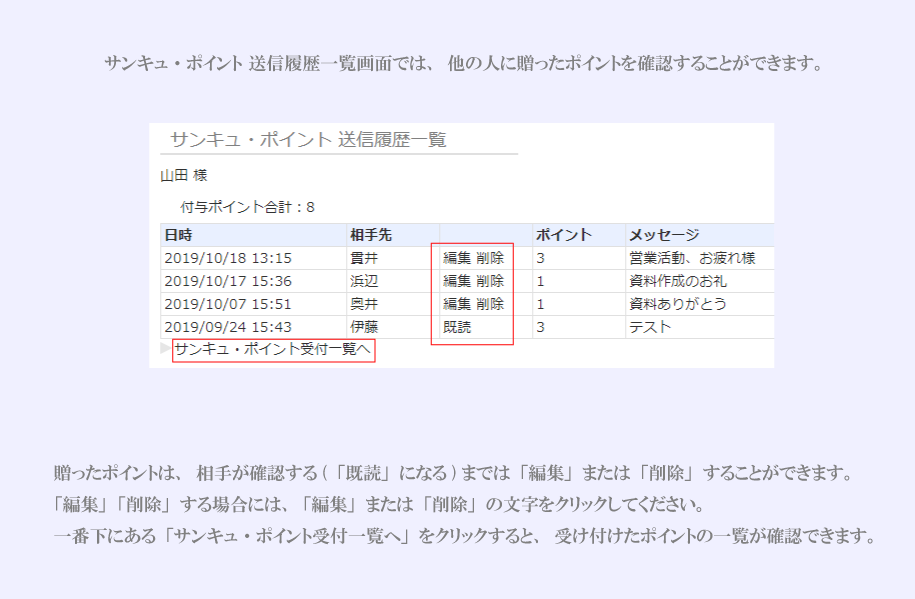This screenshot has height=599, width=915.
Task: Select the 既読 status in 伊藤 row
Action: [457, 327]
